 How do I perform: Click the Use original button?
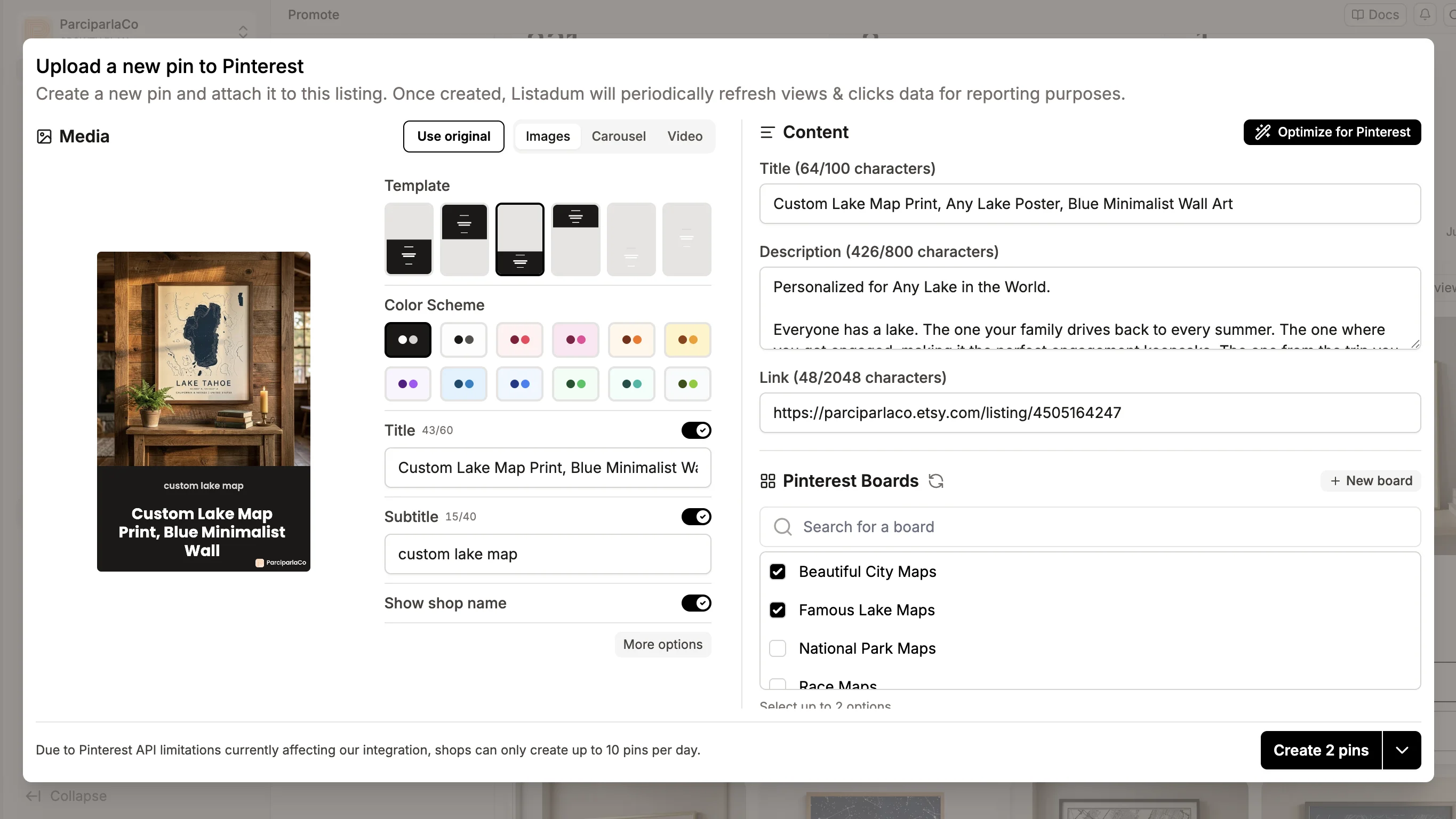453,136
